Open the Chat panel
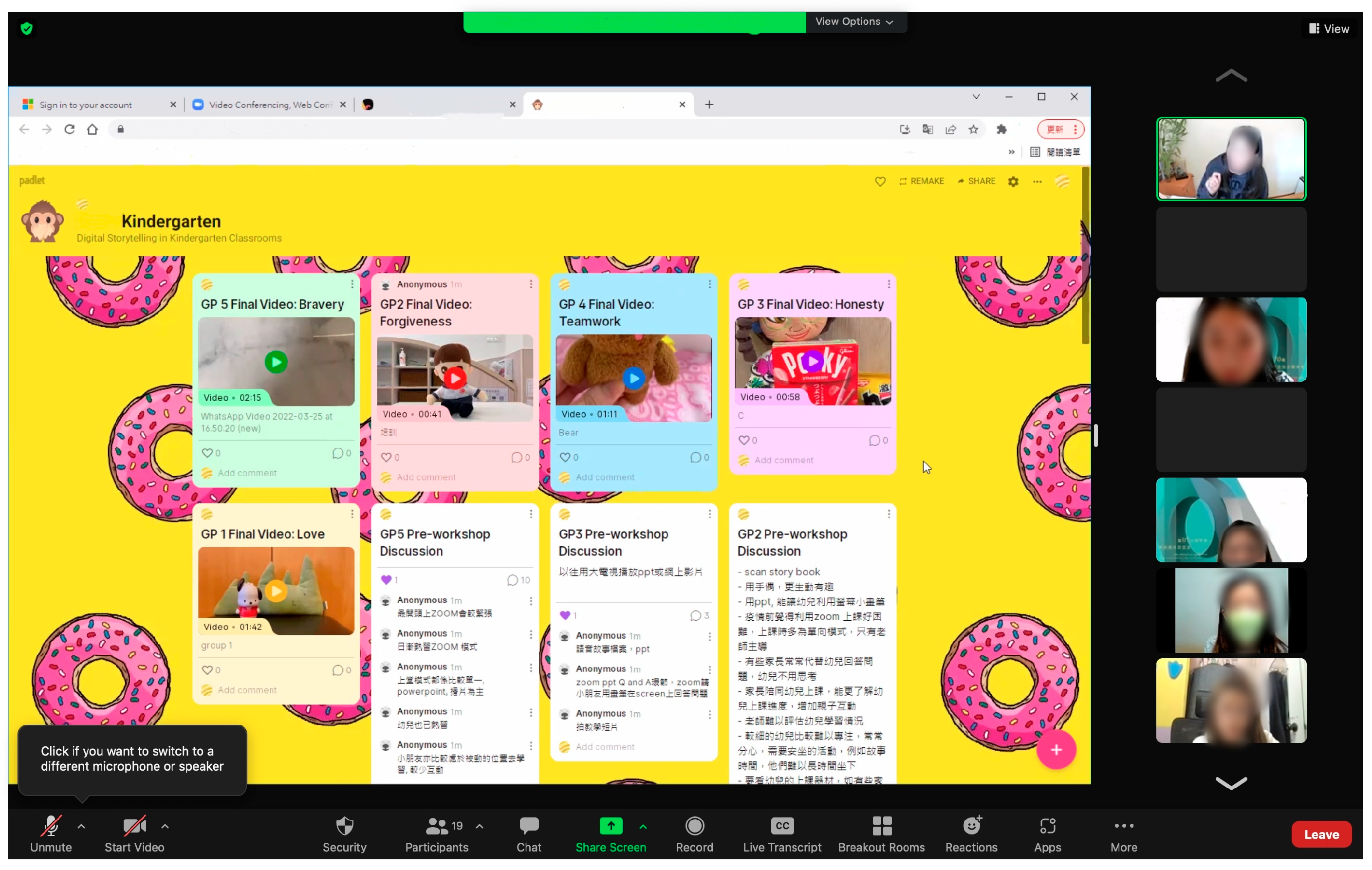The width and height of the screenshot is (1372, 870). click(528, 833)
